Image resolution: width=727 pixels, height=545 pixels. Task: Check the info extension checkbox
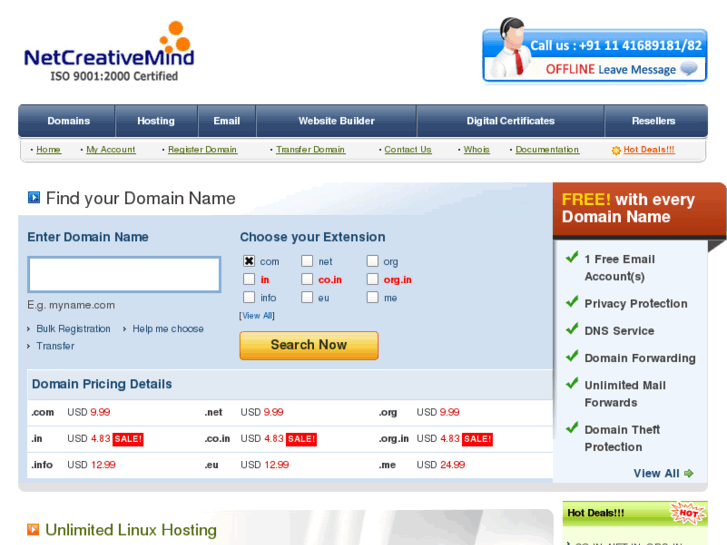pyautogui.click(x=249, y=297)
